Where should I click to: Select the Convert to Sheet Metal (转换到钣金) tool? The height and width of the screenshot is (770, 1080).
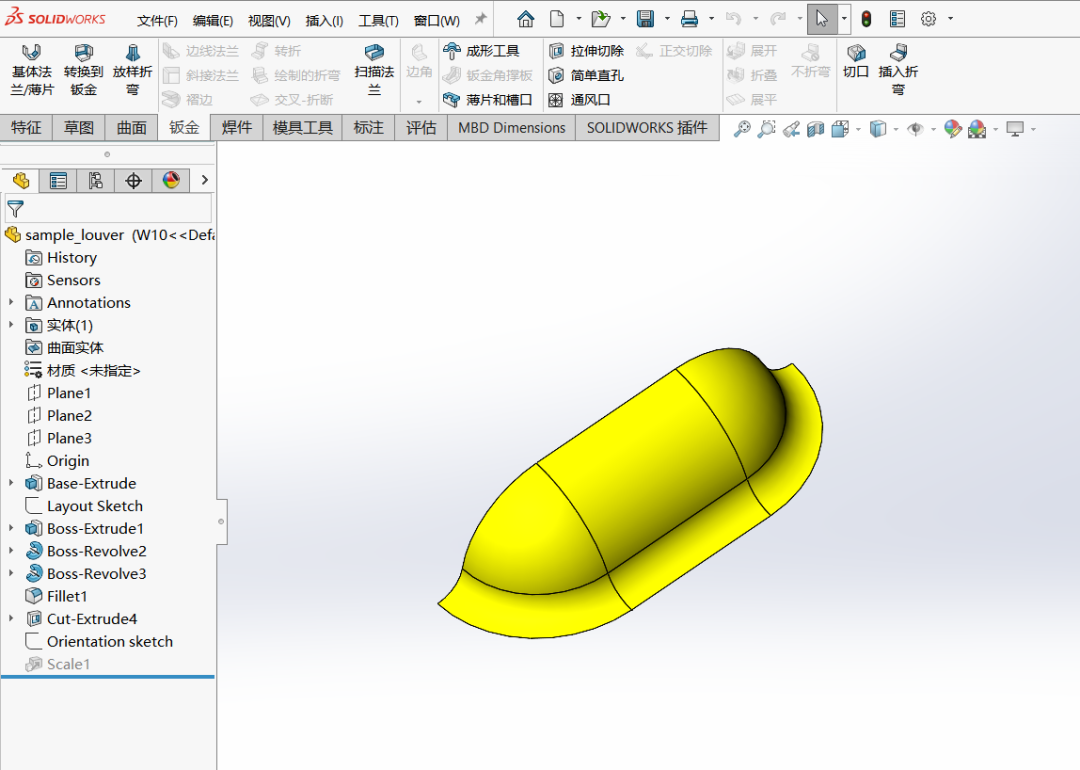point(83,70)
